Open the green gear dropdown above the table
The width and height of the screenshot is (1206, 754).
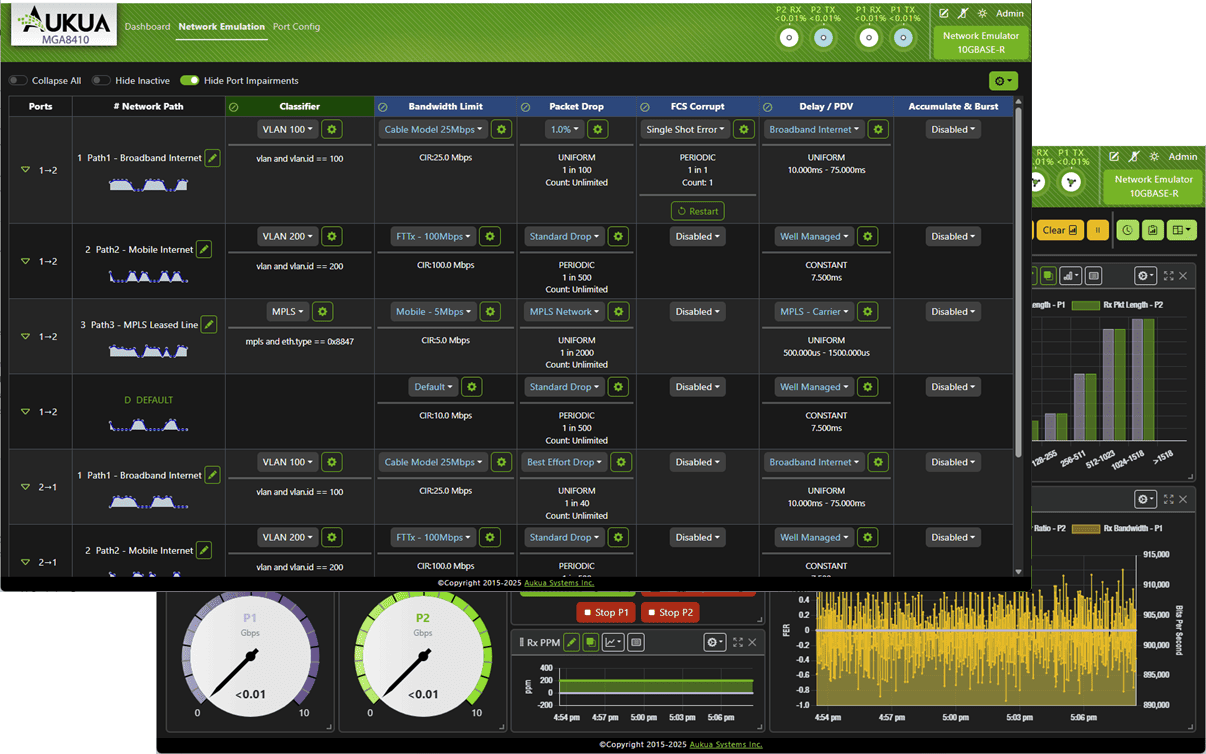(x=1003, y=81)
